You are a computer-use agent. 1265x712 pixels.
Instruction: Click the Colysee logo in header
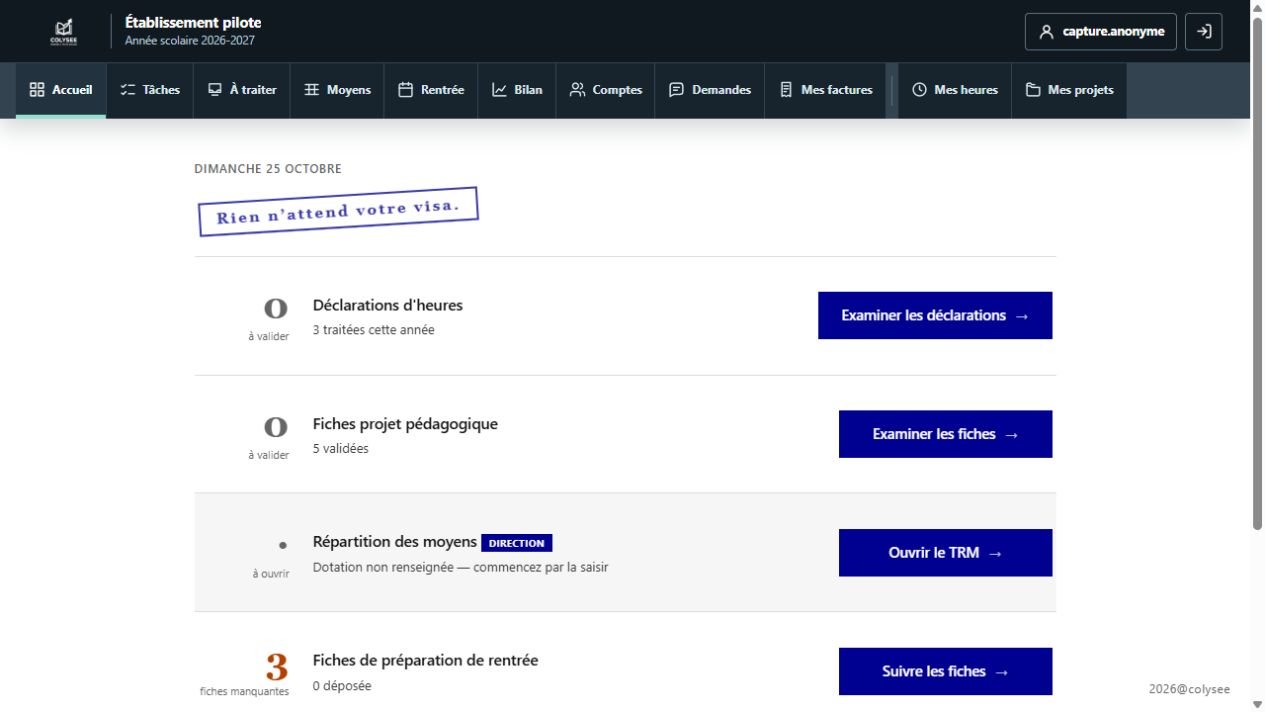click(64, 32)
